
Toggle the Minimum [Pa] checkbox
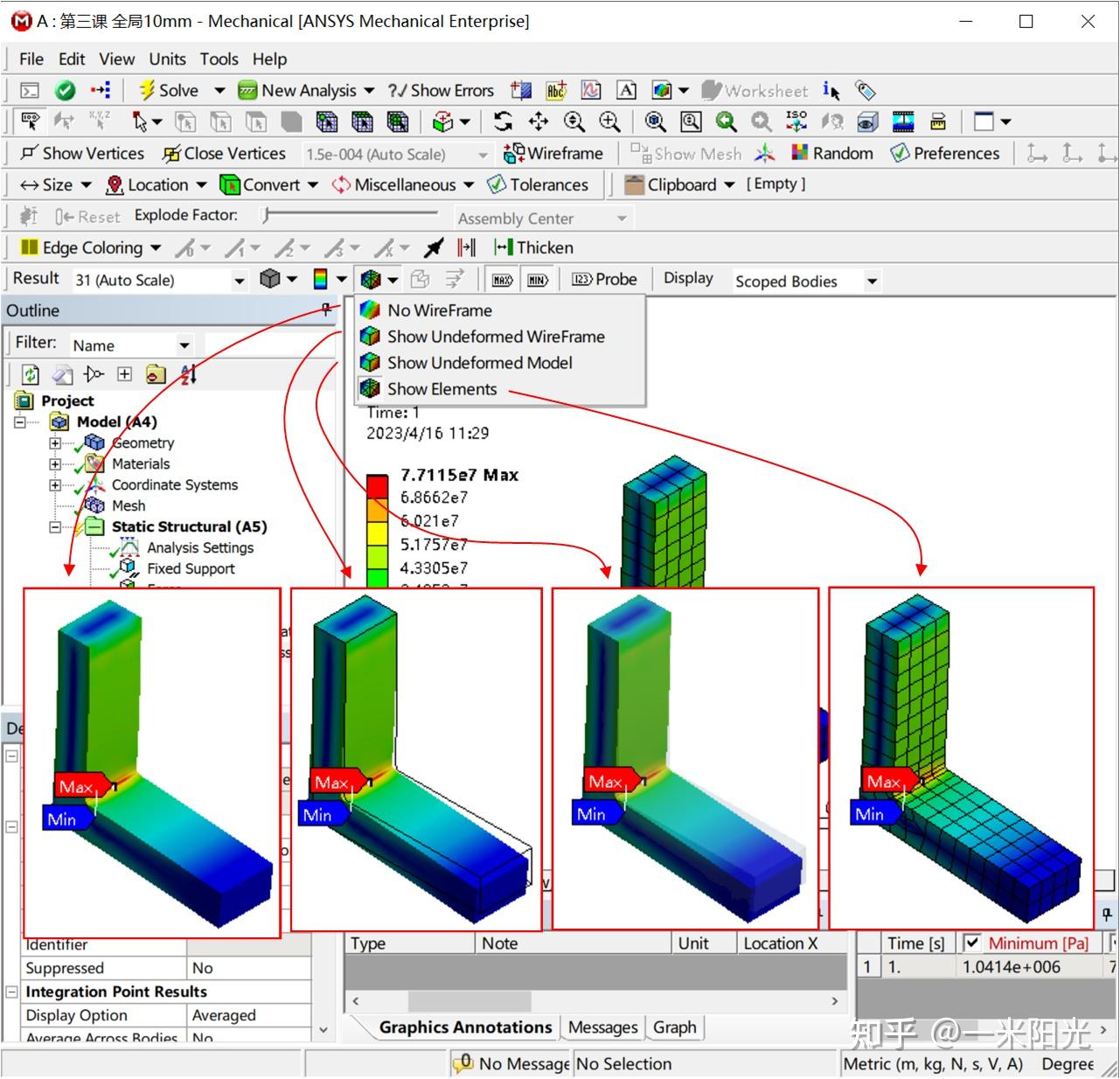[973, 943]
